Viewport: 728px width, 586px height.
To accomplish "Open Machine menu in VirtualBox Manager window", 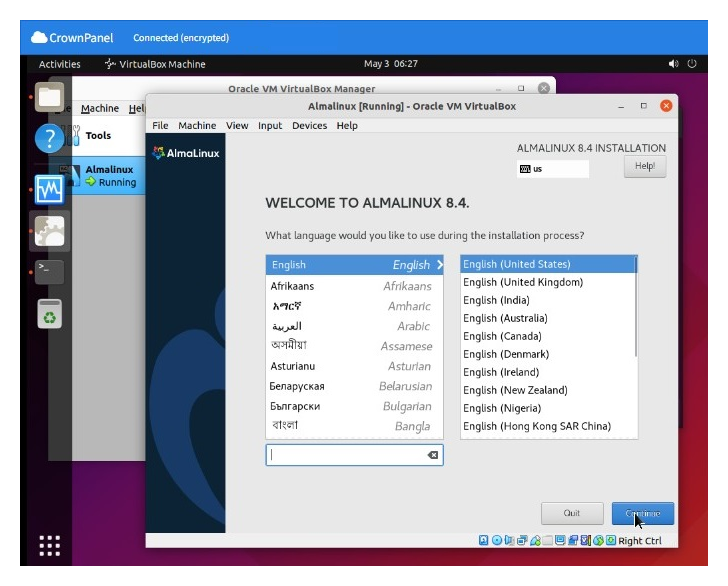I will click(100, 108).
